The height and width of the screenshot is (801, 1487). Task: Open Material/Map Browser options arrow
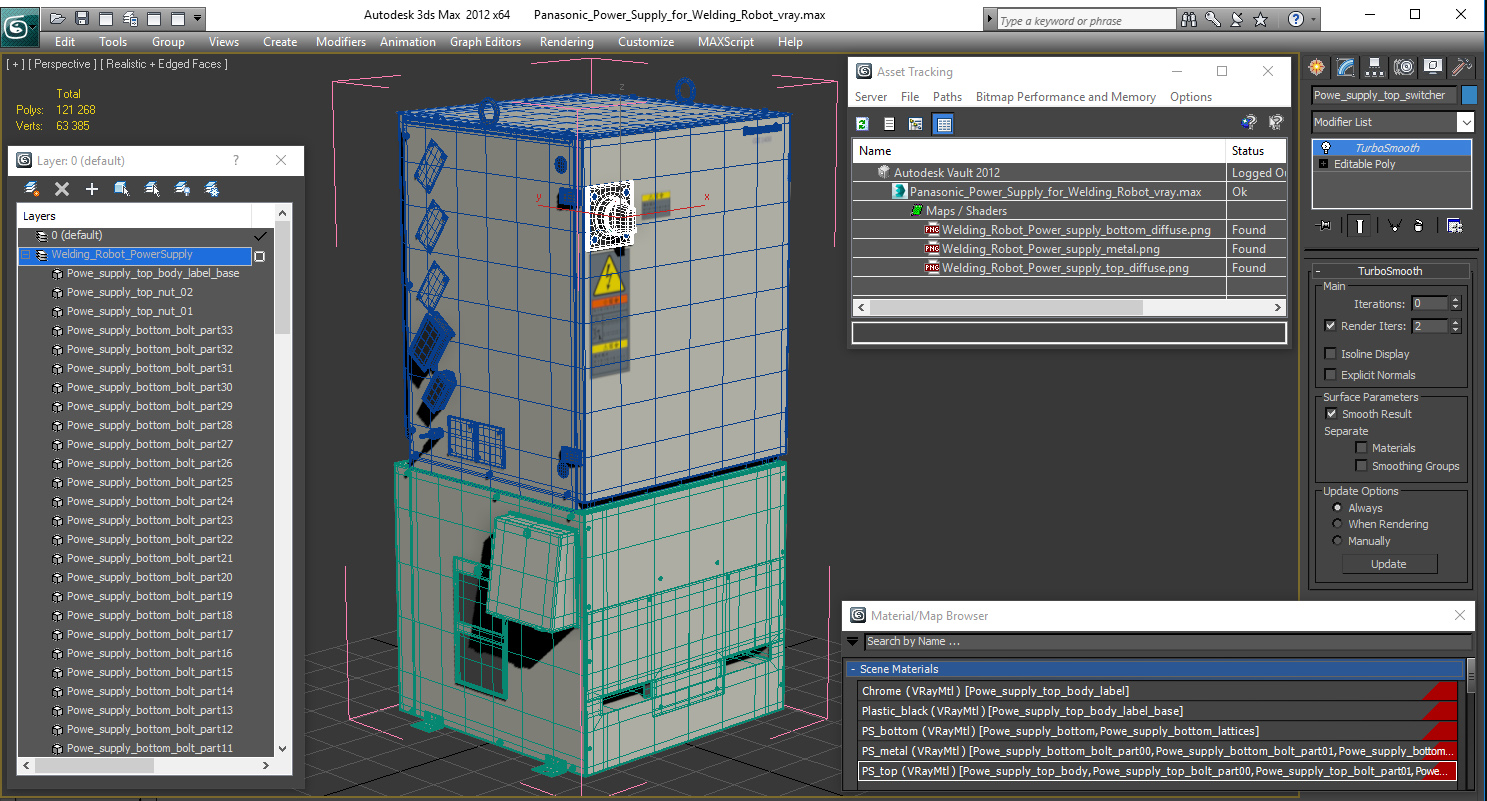[853, 642]
